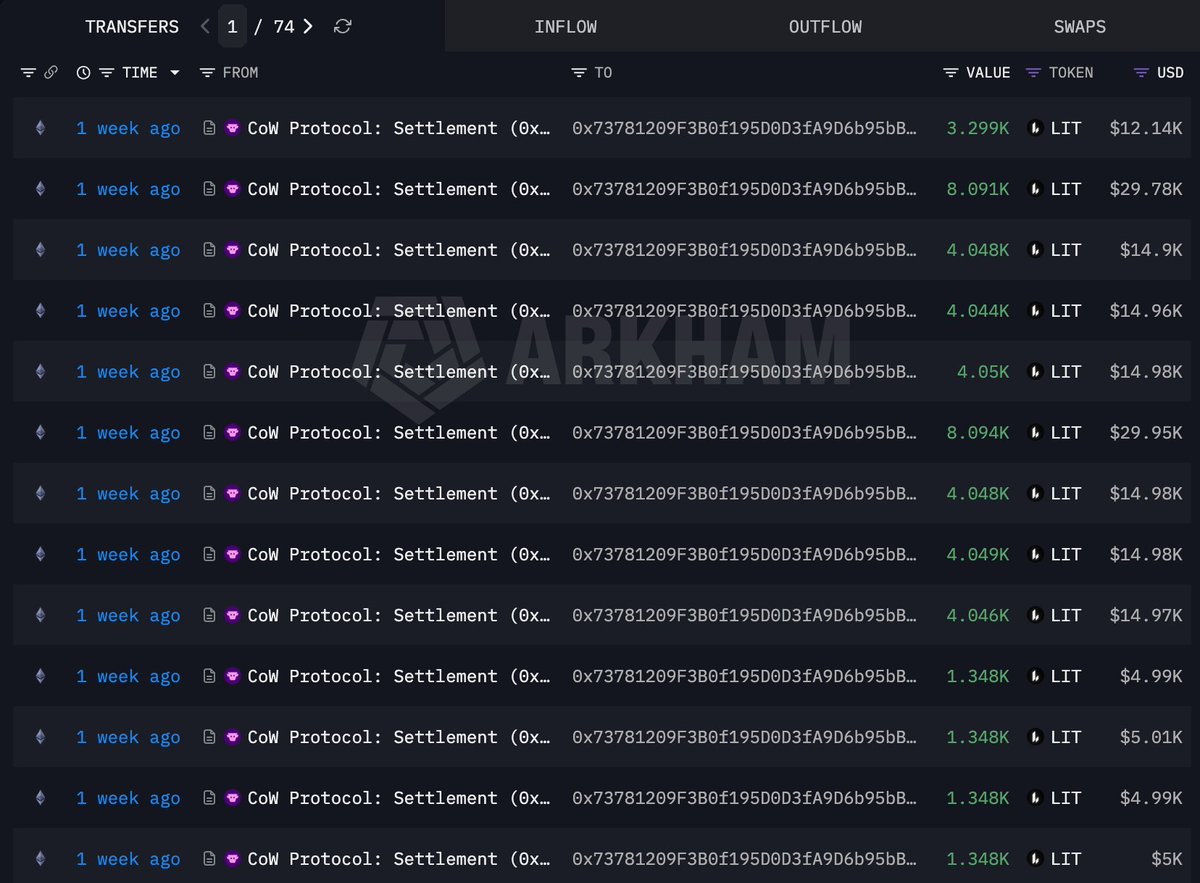Open the 0x73781209 recipient address in $12.14K row
This screenshot has height=883, width=1200.
744,128
